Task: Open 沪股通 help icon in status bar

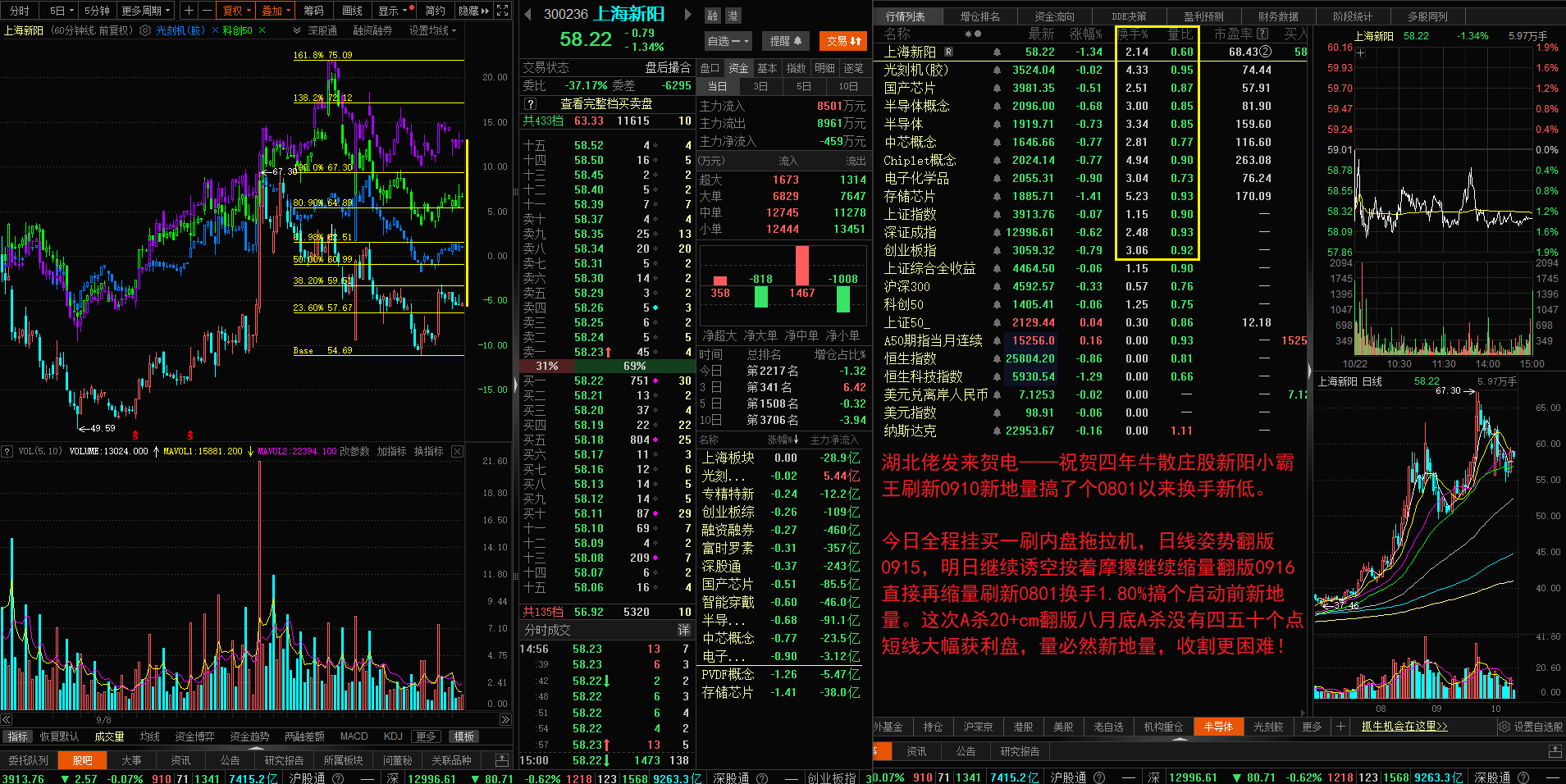Action: (337, 778)
